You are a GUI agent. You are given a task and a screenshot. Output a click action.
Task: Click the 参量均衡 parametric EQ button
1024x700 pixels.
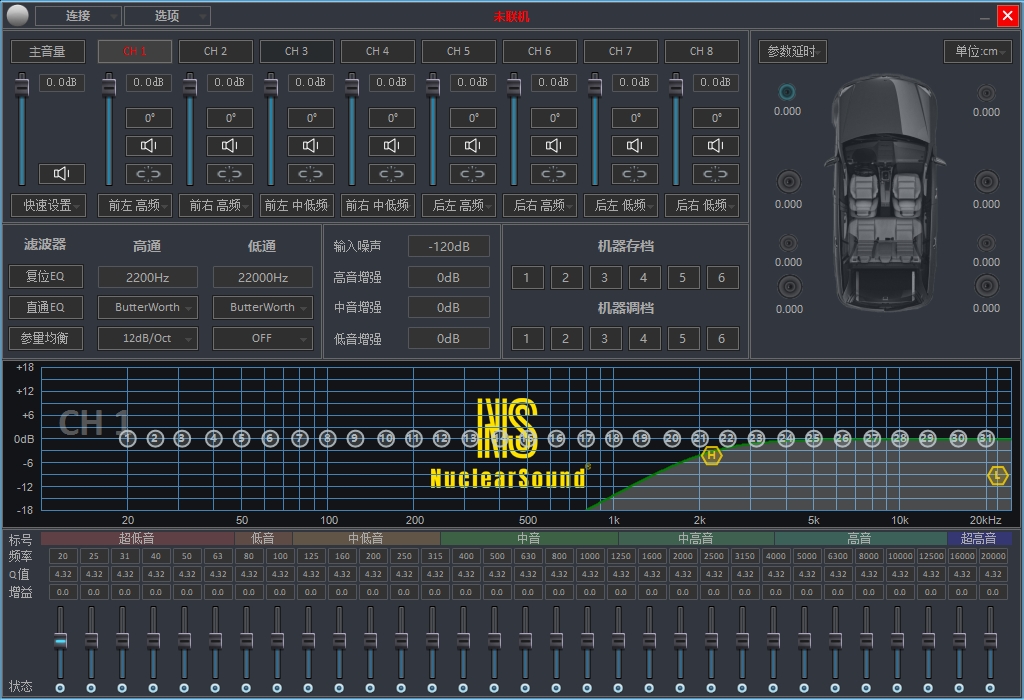point(46,338)
